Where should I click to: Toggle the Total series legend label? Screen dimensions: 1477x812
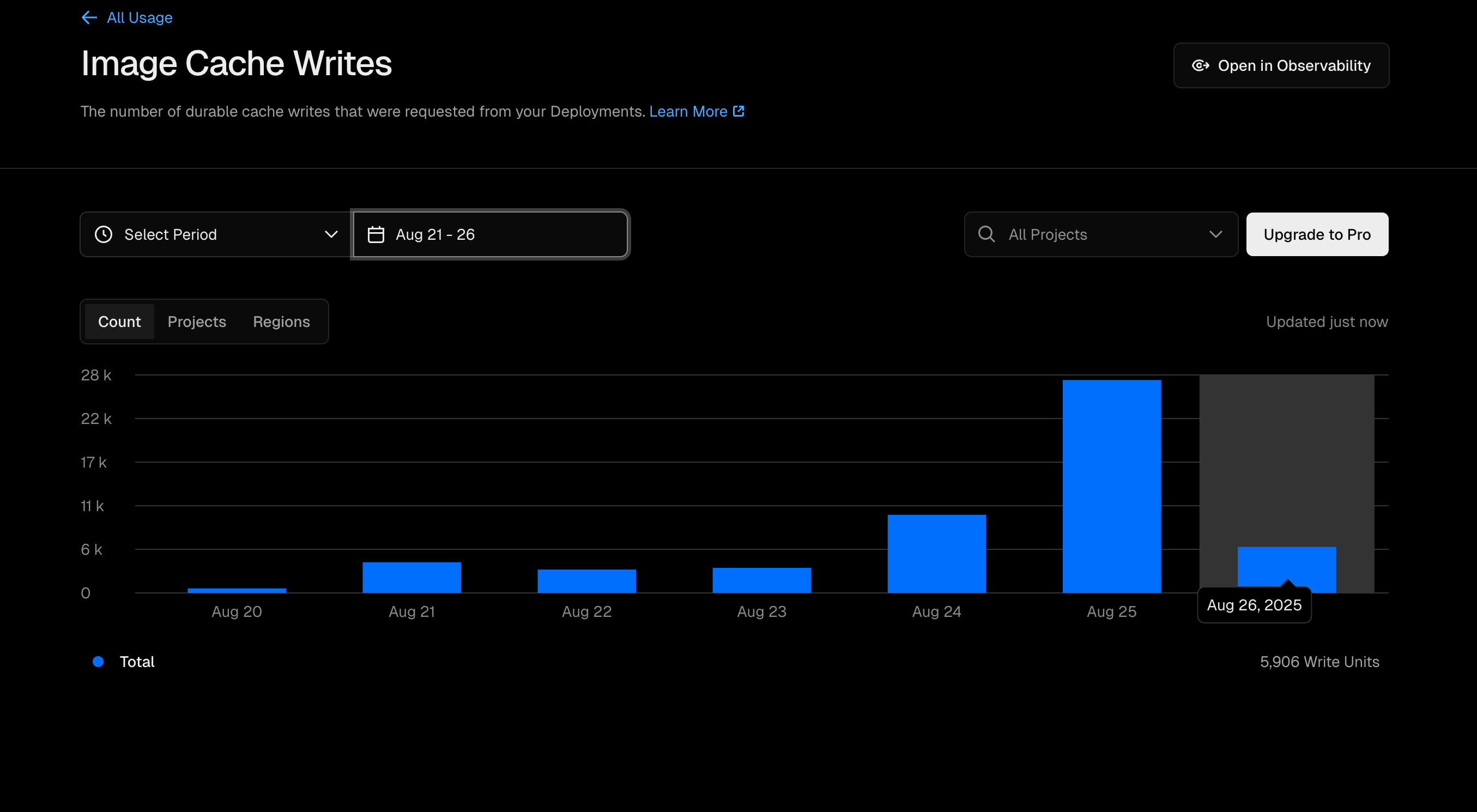(137, 662)
